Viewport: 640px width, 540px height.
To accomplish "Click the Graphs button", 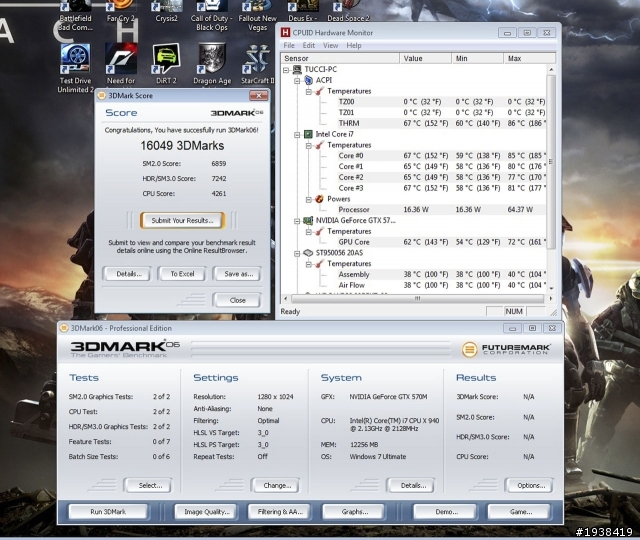I will [x=355, y=511].
